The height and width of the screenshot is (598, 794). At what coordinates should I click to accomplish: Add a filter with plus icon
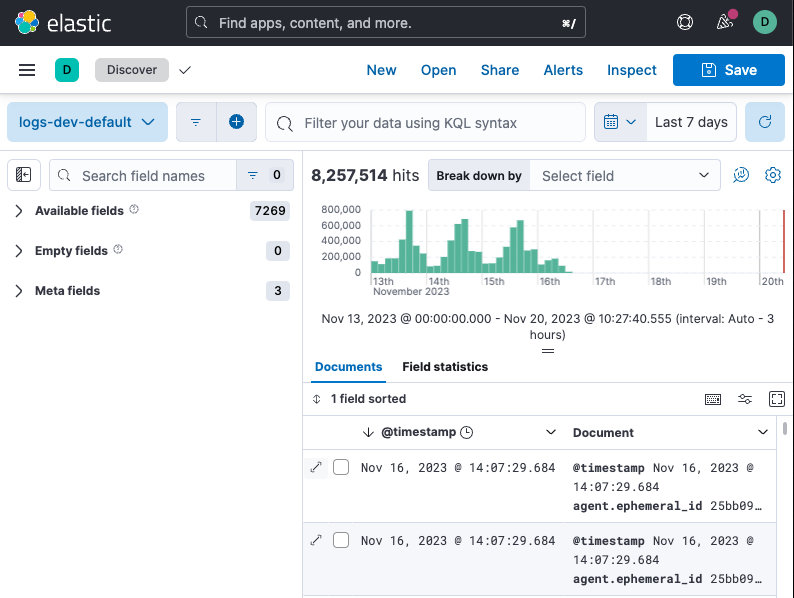[x=236, y=122]
